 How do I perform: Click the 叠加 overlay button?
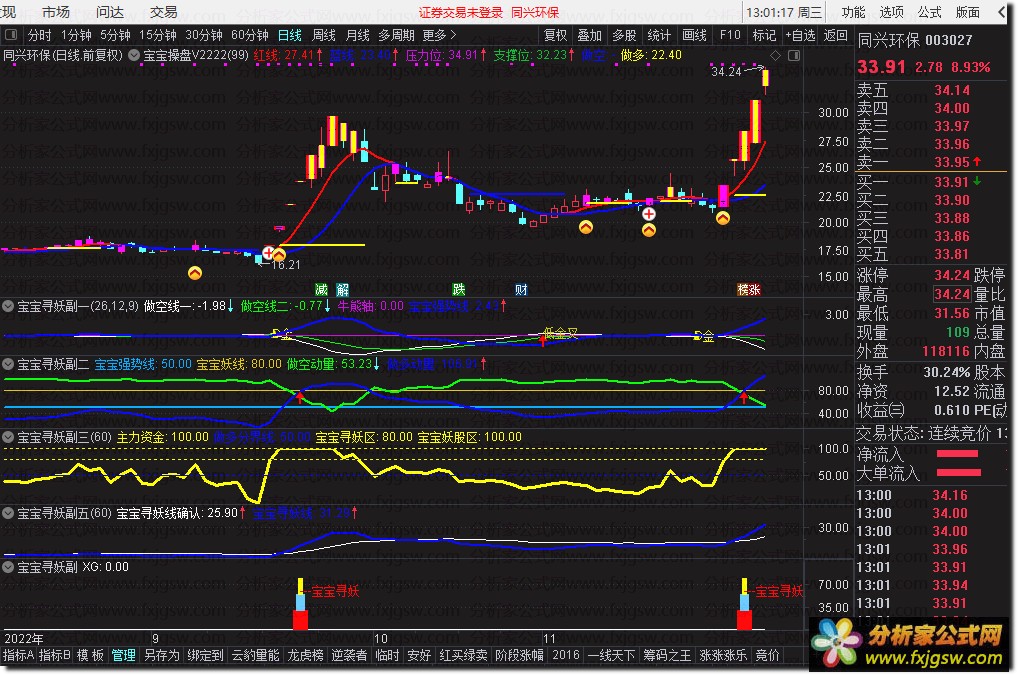pyautogui.click(x=589, y=35)
